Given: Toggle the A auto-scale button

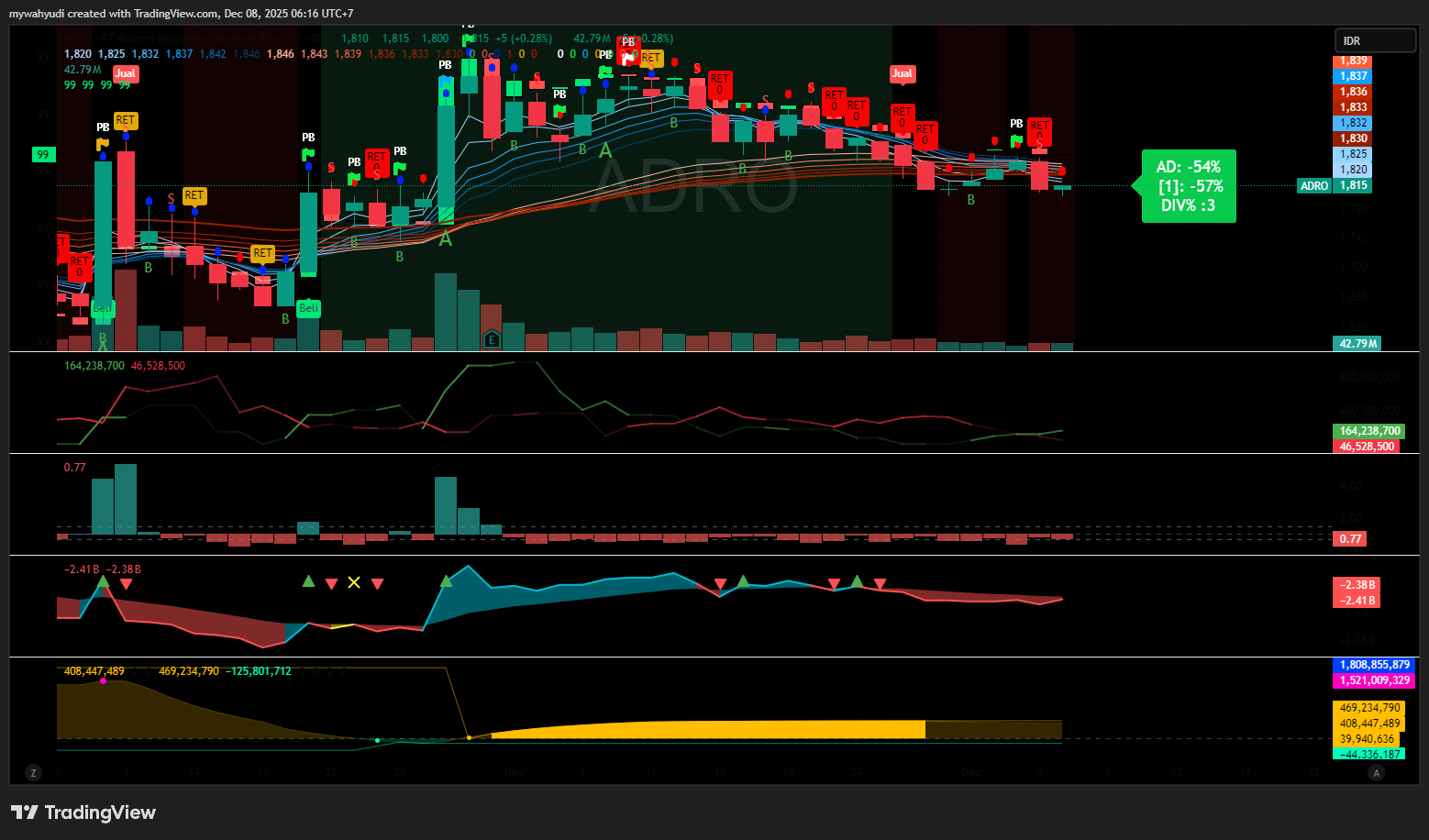Looking at the screenshot, I should point(1376,773).
